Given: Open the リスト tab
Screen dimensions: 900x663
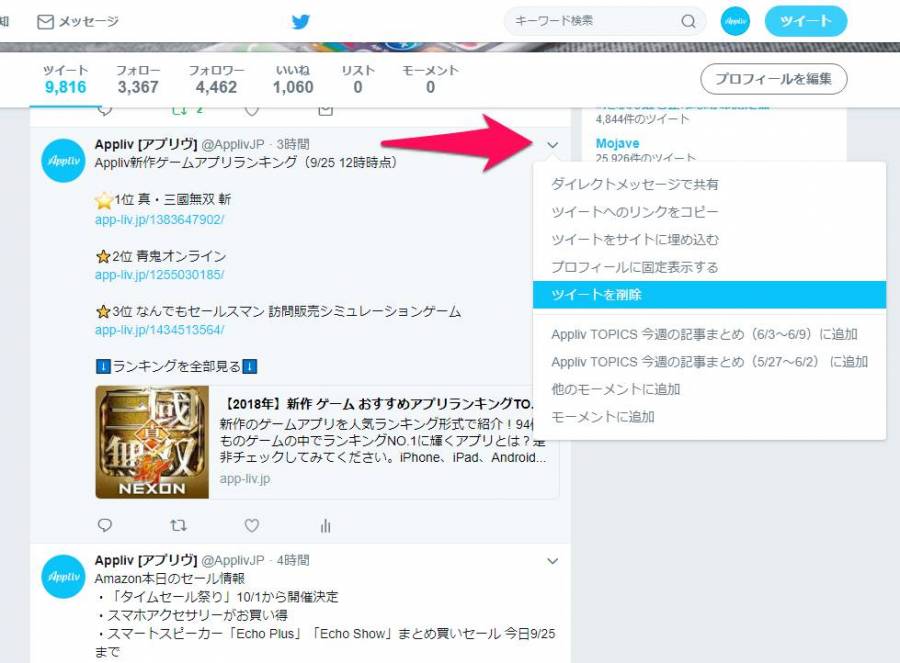Looking at the screenshot, I should pyautogui.click(x=358, y=79).
